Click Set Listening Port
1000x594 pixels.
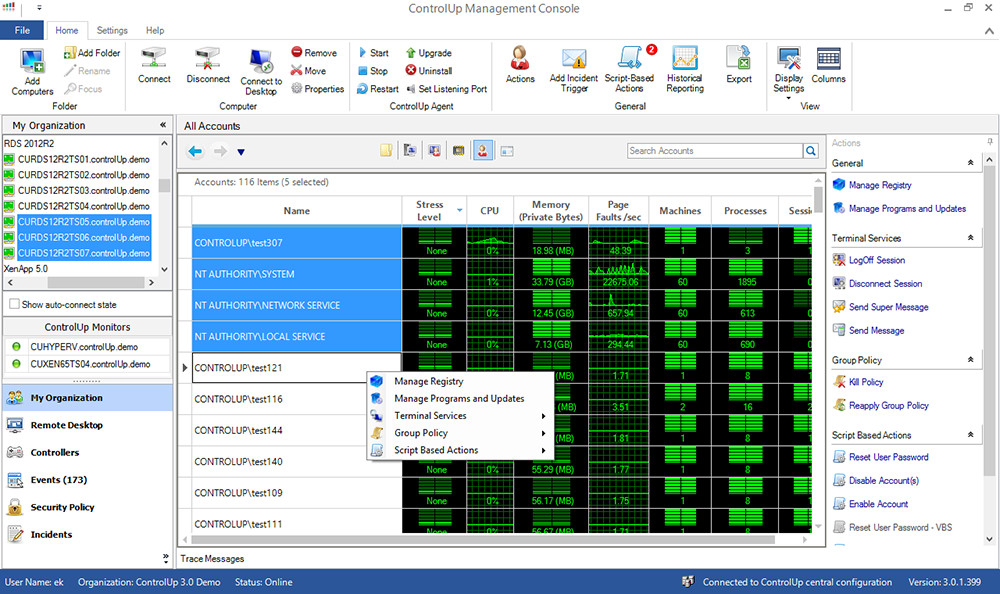446,89
